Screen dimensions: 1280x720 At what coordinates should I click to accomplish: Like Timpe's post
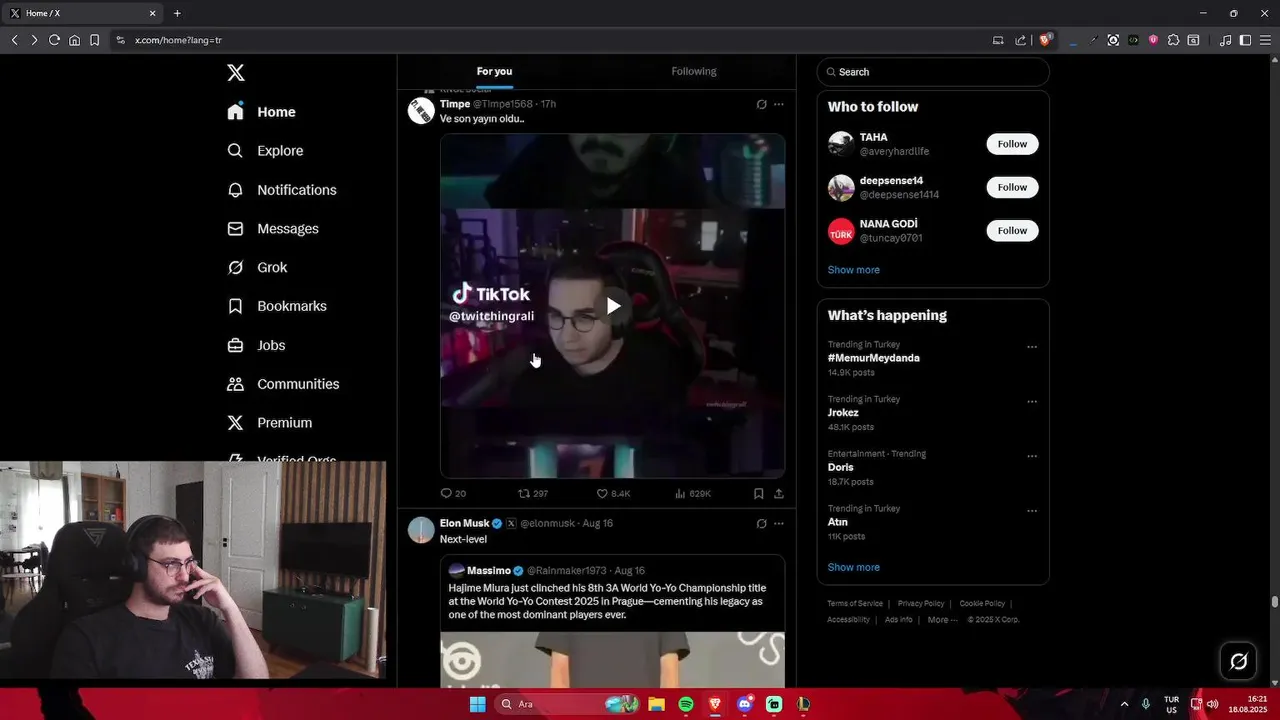click(x=613, y=493)
